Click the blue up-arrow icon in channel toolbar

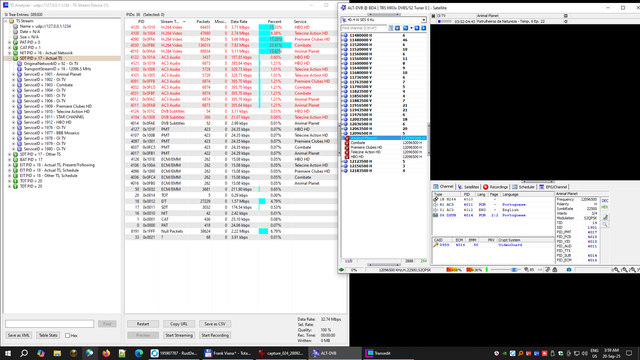click(417, 28)
